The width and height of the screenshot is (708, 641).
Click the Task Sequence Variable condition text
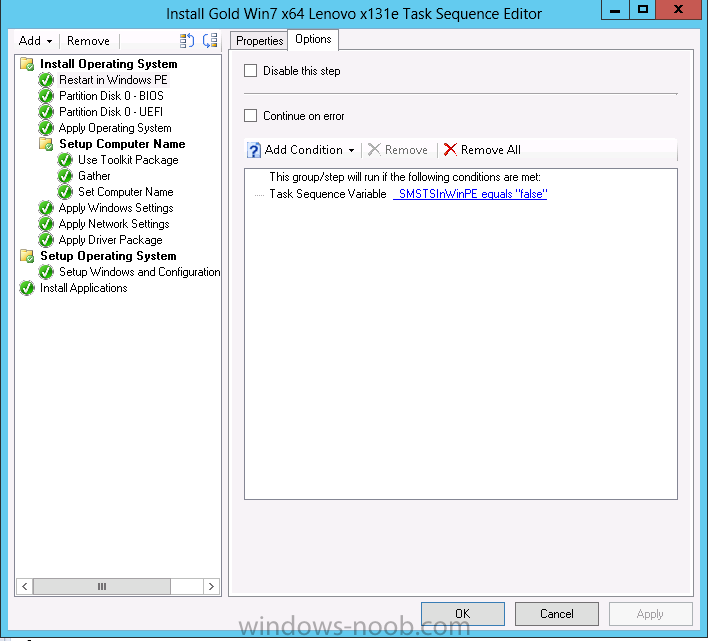[x=328, y=194]
